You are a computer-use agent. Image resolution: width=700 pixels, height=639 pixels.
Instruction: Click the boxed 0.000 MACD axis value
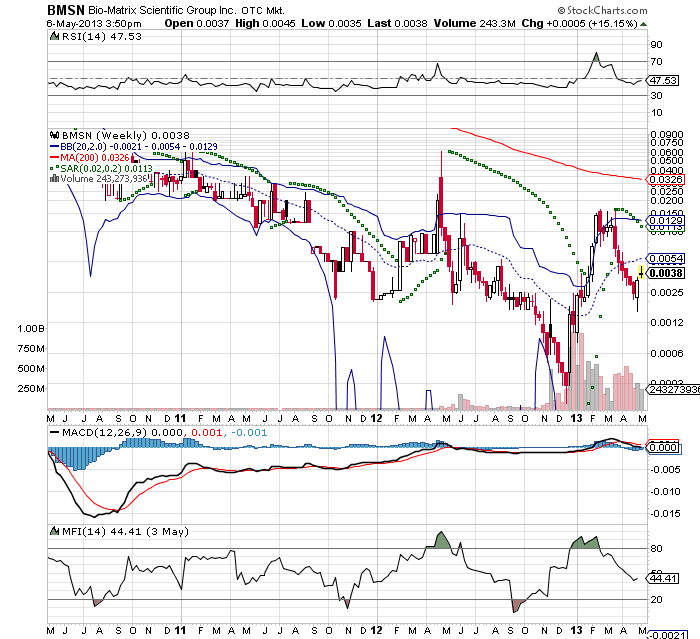point(663,447)
